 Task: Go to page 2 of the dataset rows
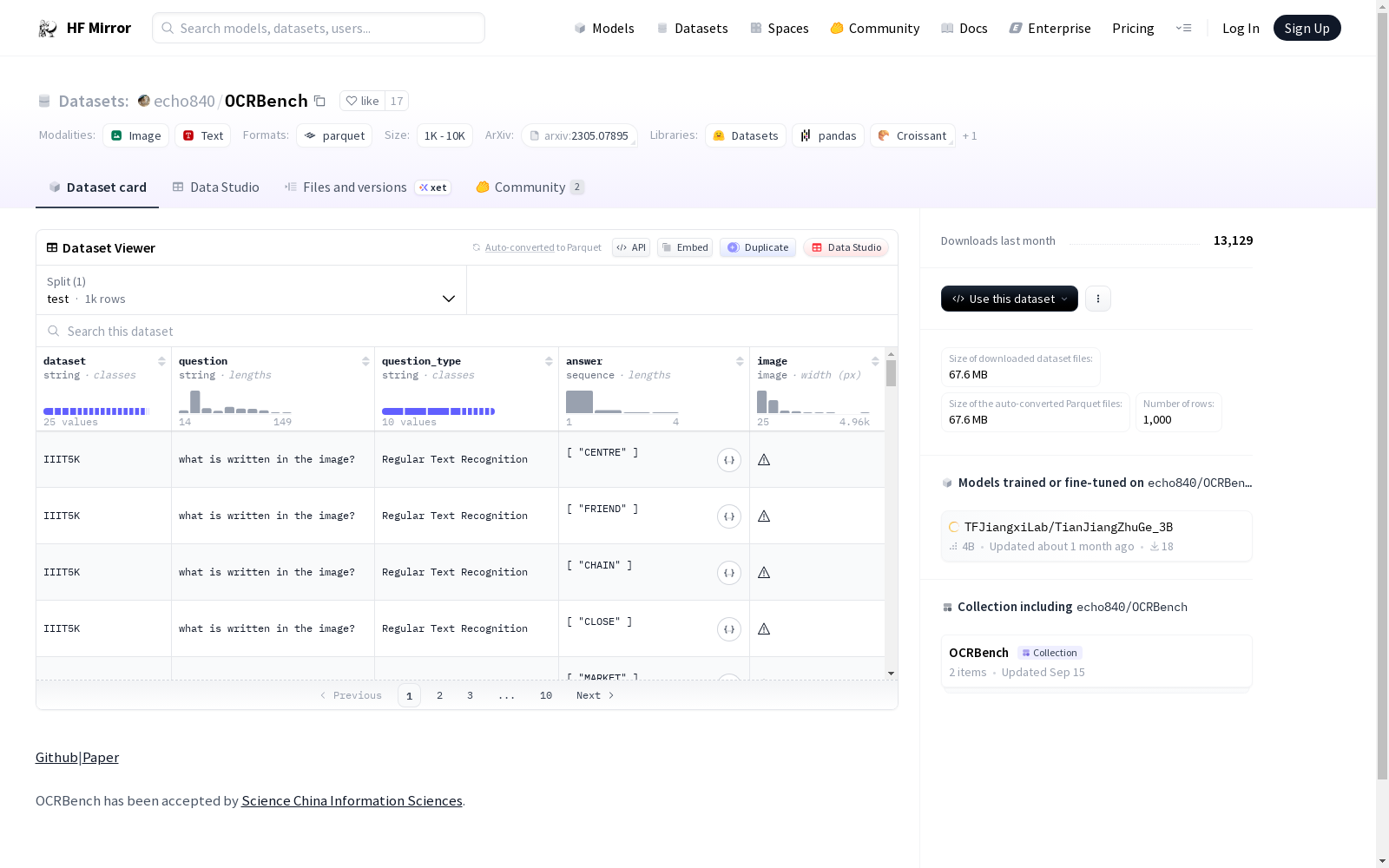(x=440, y=695)
